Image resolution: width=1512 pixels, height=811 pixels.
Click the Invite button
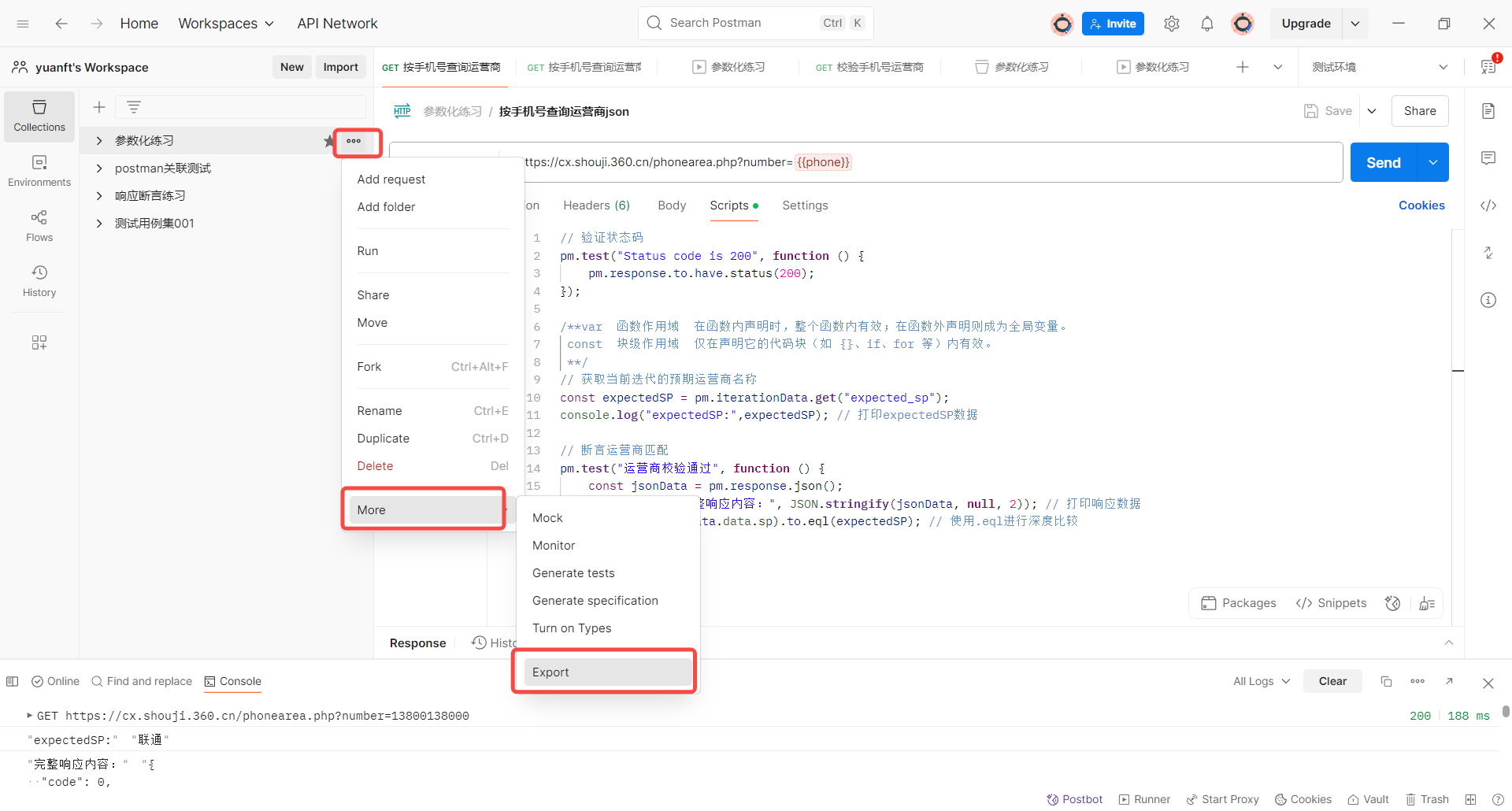pyautogui.click(x=1113, y=24)
